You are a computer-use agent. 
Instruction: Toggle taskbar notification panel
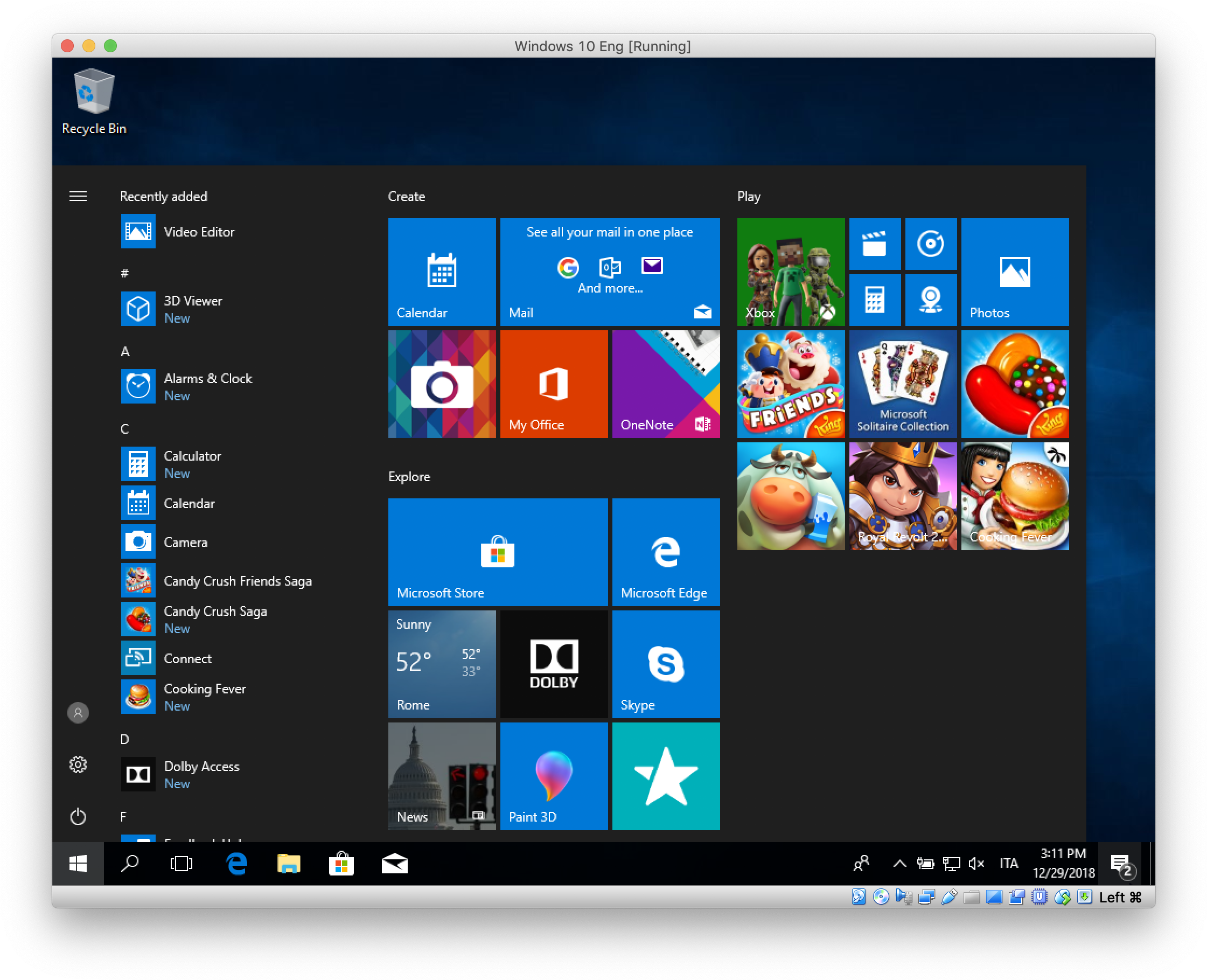(1122, 864)
